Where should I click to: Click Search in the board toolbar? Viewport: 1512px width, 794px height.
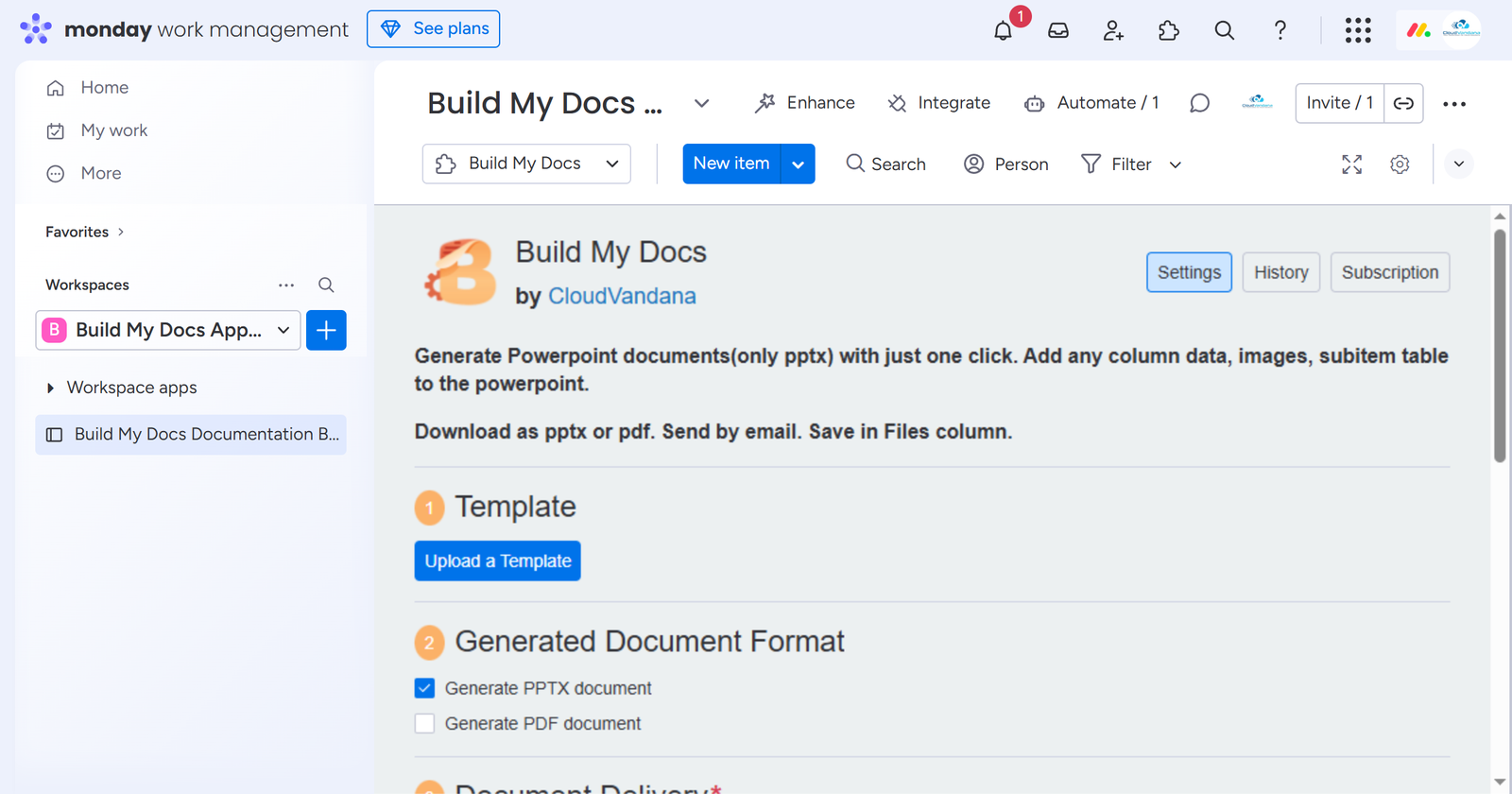[886, 164]
